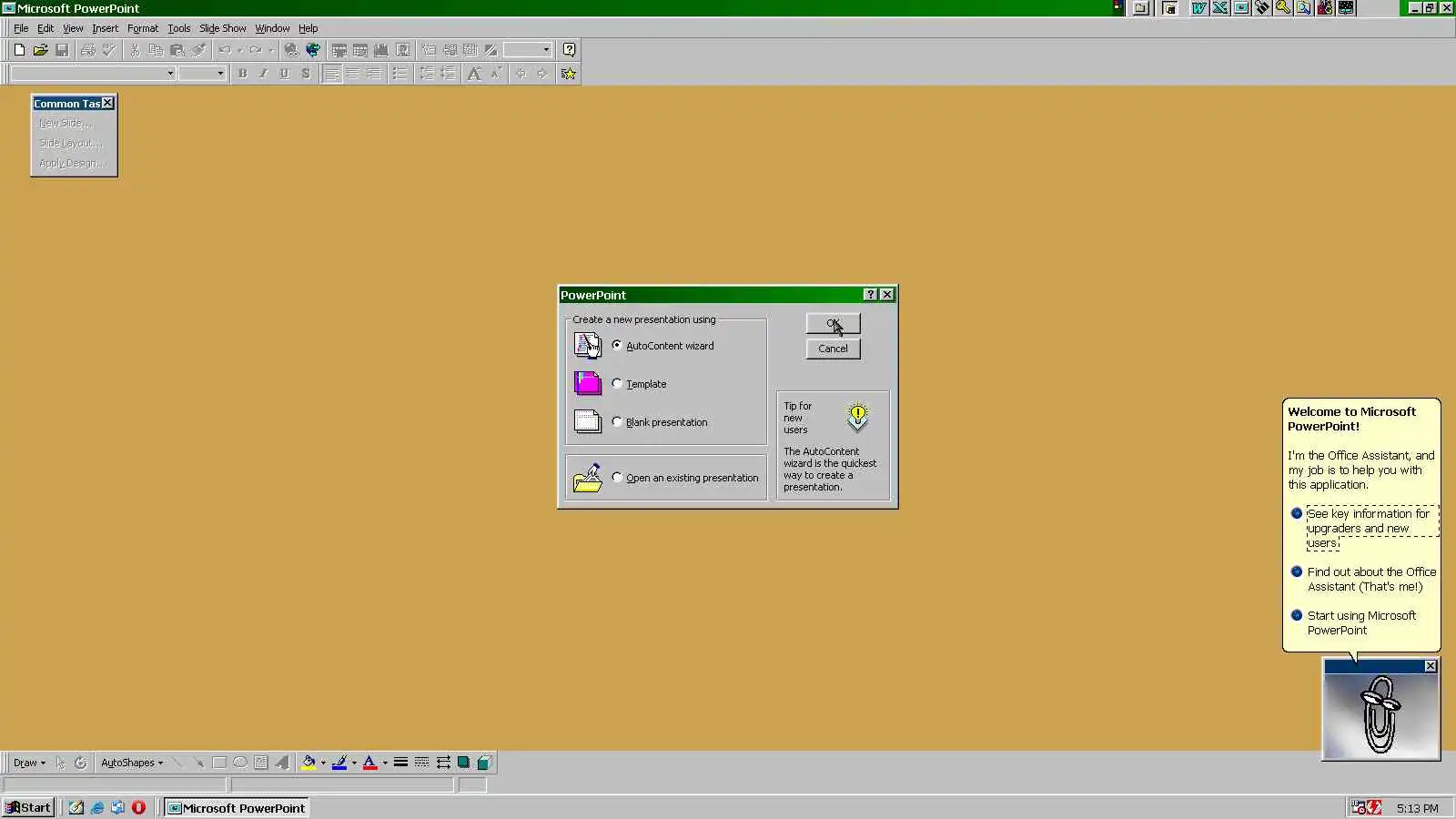Open the View menu
Image resolution: width=1456 pixels, height=819 pixels.
coord(73,28)
